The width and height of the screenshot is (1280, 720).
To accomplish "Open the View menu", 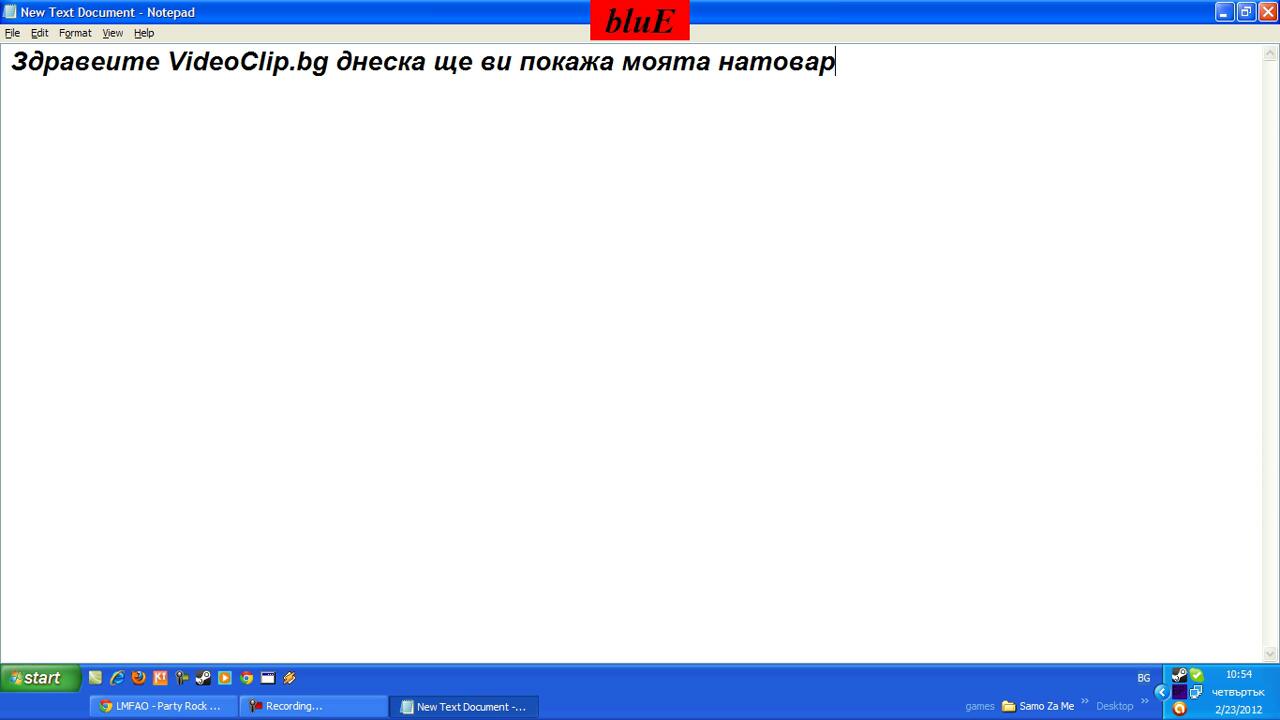I will coord(112,33).
